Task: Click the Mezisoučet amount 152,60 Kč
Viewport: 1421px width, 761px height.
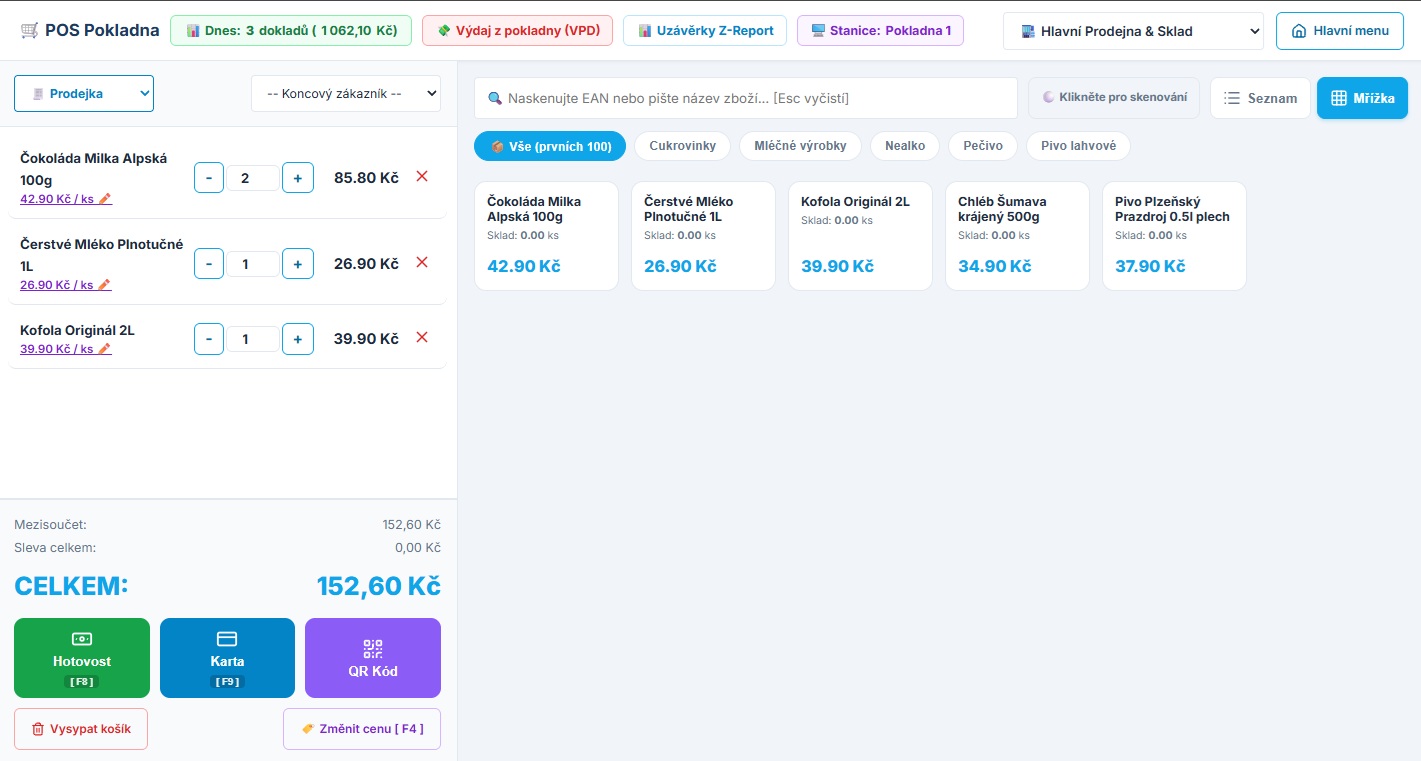Action: 411,525
